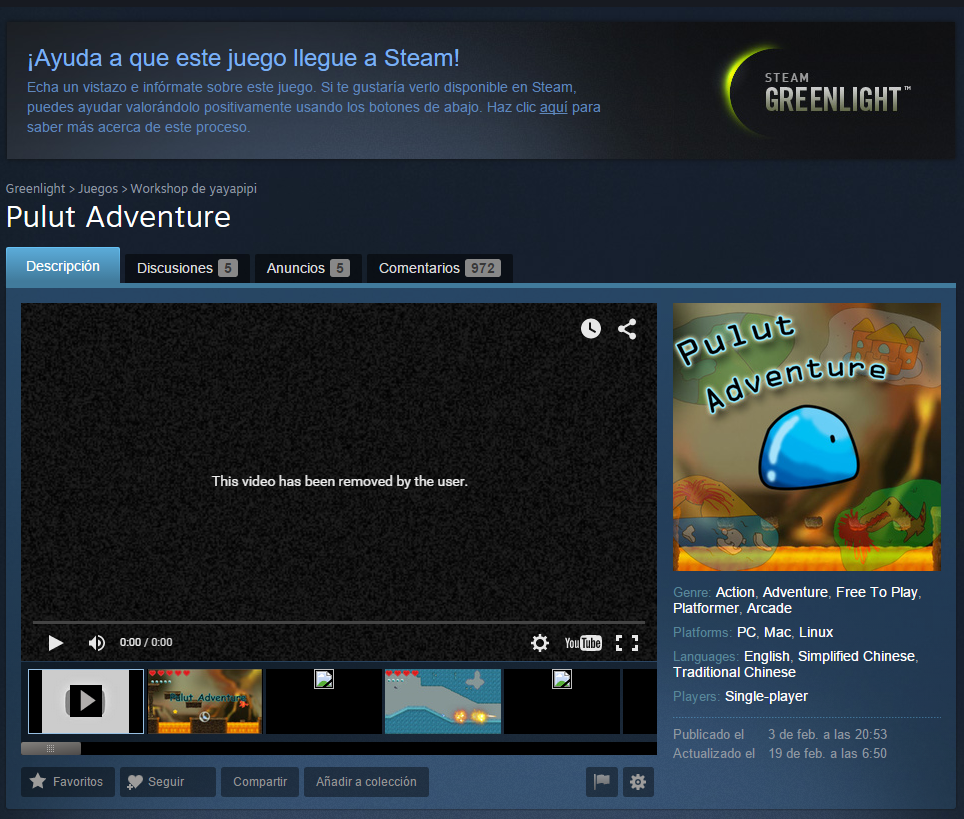Click the '19 de feb. a las 6:50' date
Screen dimensions: 964x819
(x=828, y=753)
